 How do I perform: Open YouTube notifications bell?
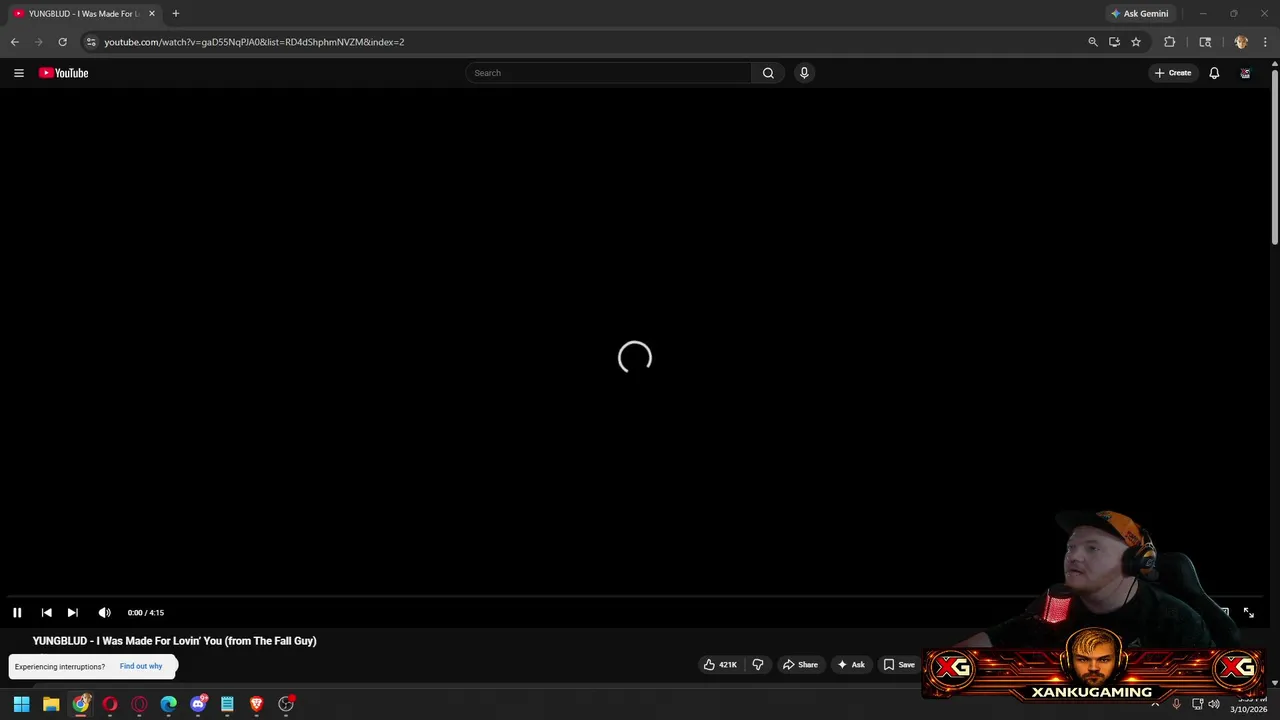1214,73
